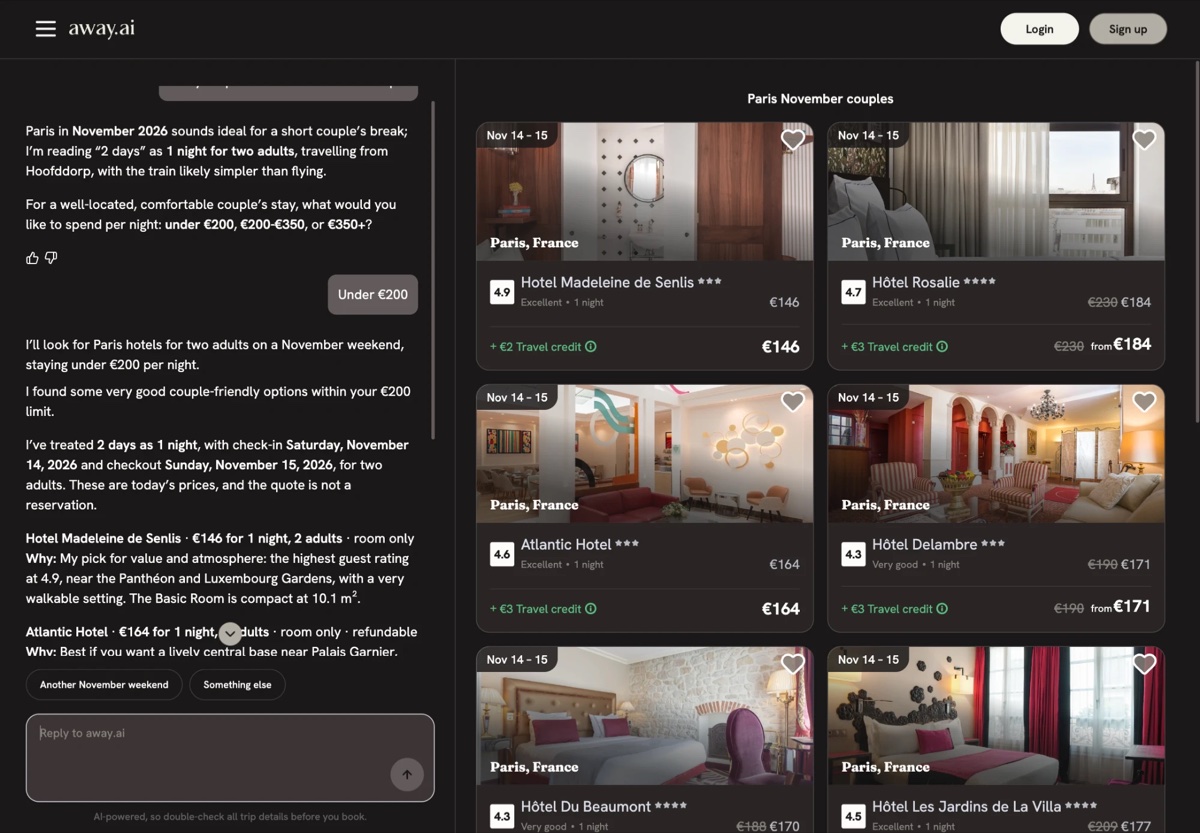The height and width of the screenshot is (833, 1200).
Task: Click the away.ai logo
Action: pos(101,28)
